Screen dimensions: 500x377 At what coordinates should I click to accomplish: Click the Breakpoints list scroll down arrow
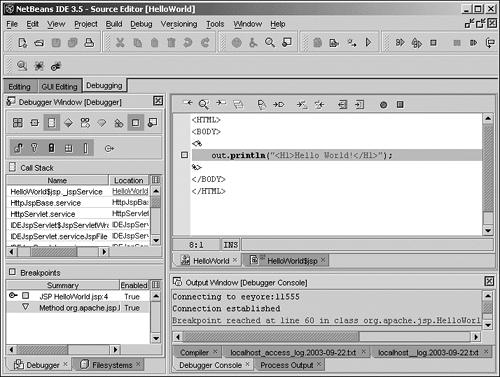coord(156,338)
